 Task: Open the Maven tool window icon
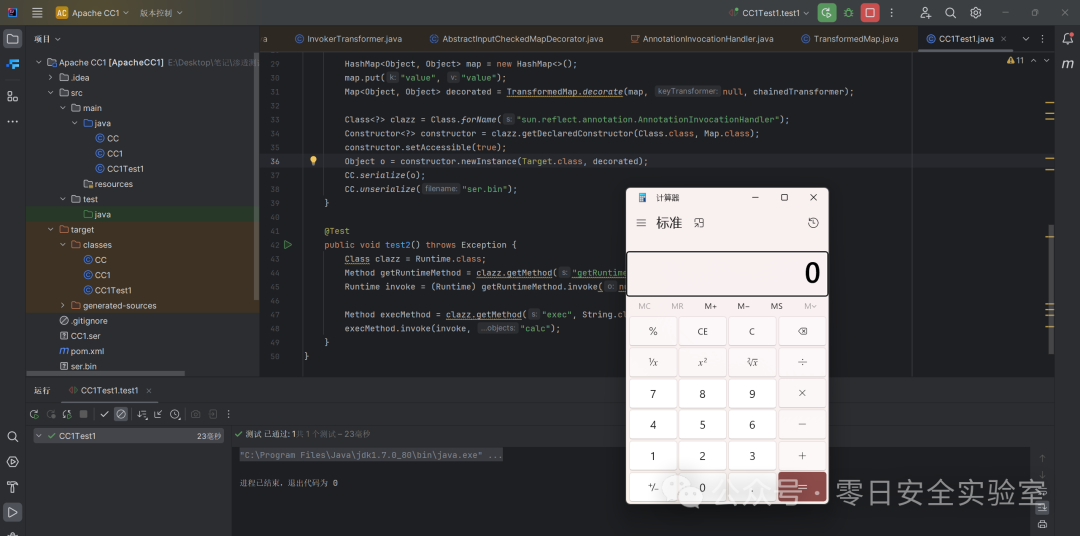point(1068,64)
